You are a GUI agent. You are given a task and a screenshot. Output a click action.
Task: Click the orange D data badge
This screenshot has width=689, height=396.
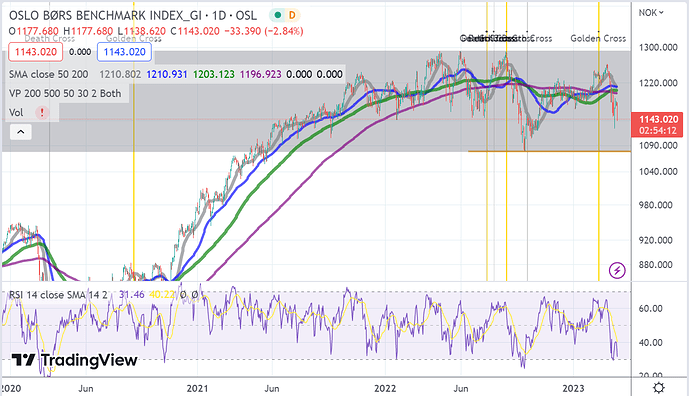pos(292,15)
